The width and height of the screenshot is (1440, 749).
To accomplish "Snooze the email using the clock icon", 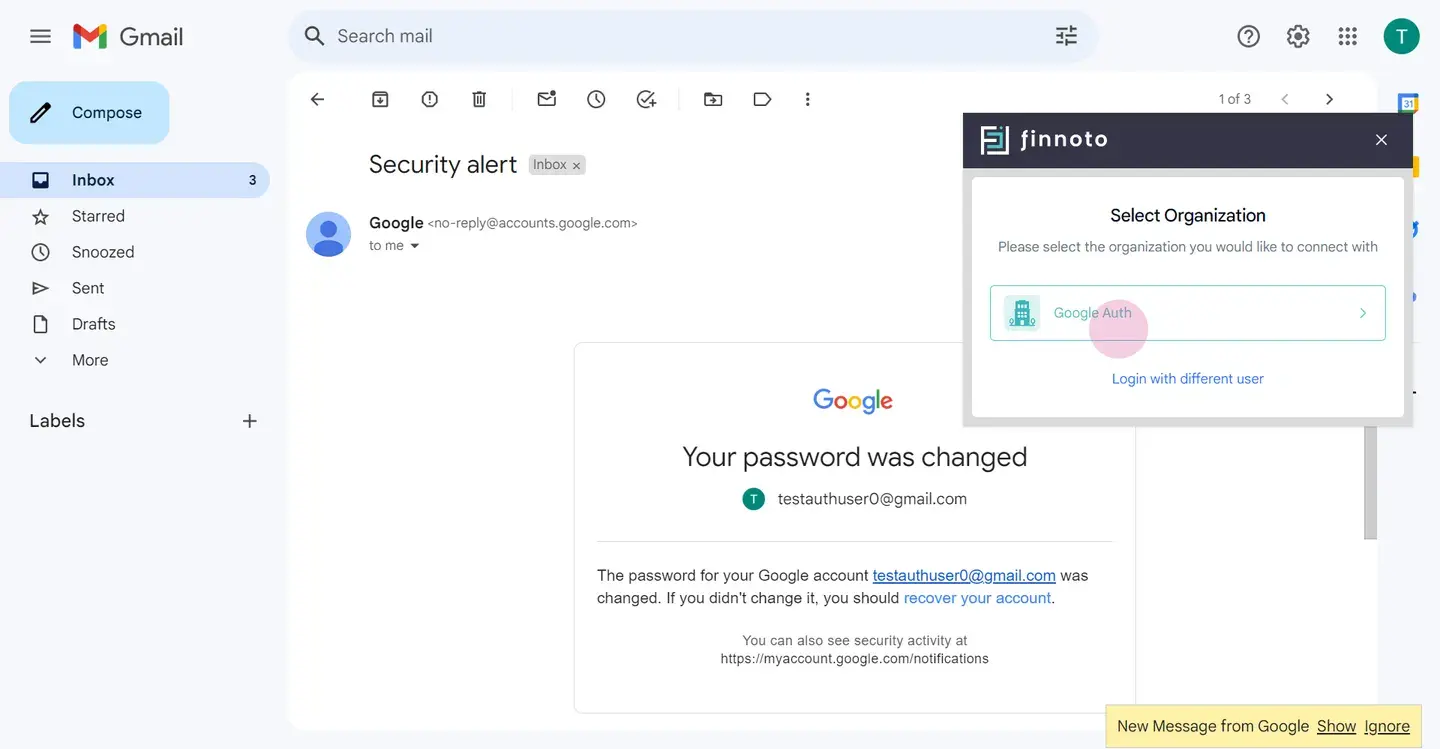I will 596,99.
